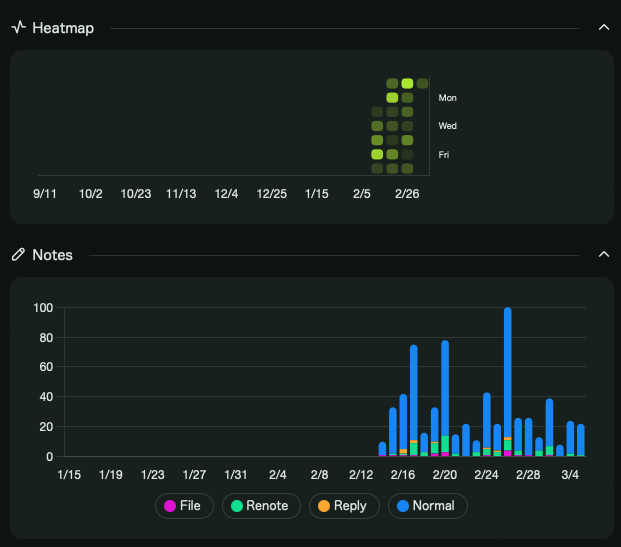The width and height of the screenshot is (621, 547).
Task: Click the green Renote color dot
Action: 237,506
